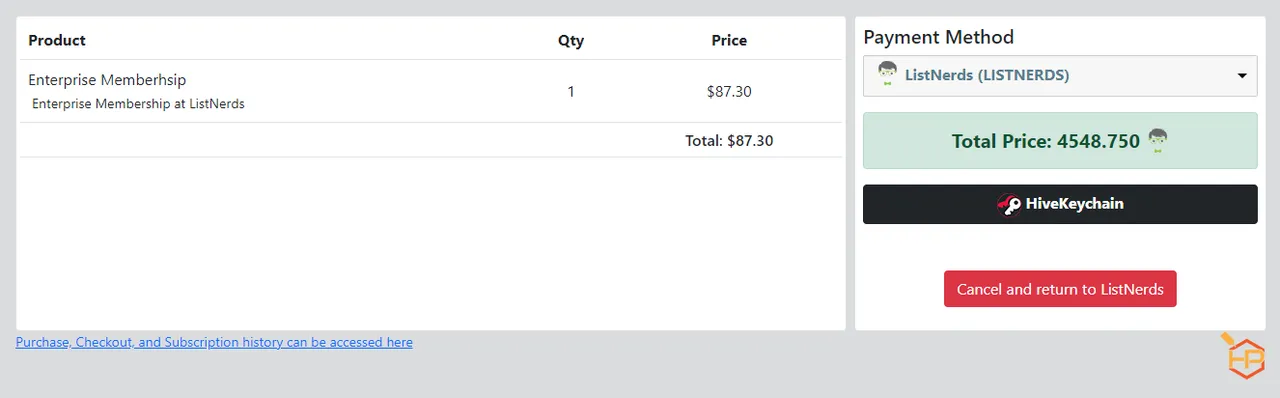Click the HiveKeychain key logo icon
Viewport: 1280px width, 398px height.
(1009, 204)
